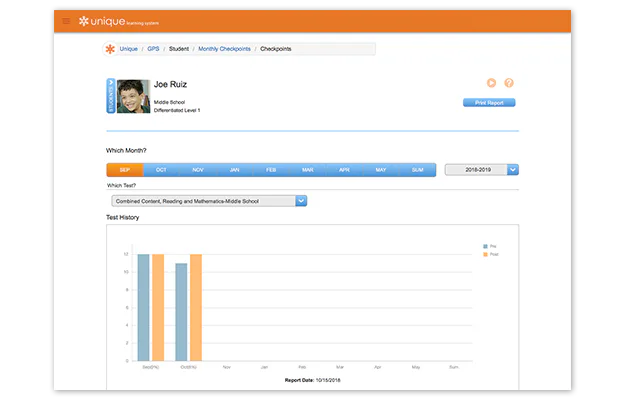Expand the blue Students side tab
The image size is (625, 400).
pyautogui.click(x=111, y=96)
